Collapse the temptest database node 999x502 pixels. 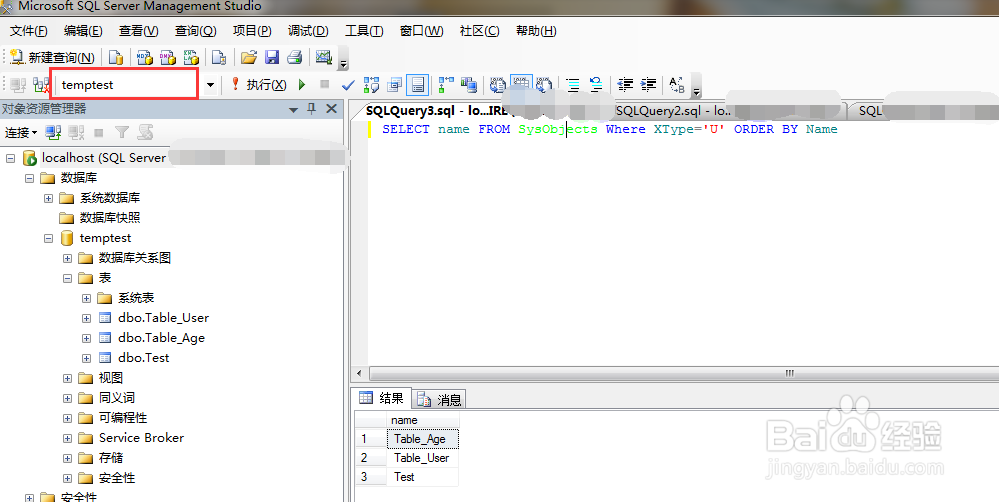point(48,238)
